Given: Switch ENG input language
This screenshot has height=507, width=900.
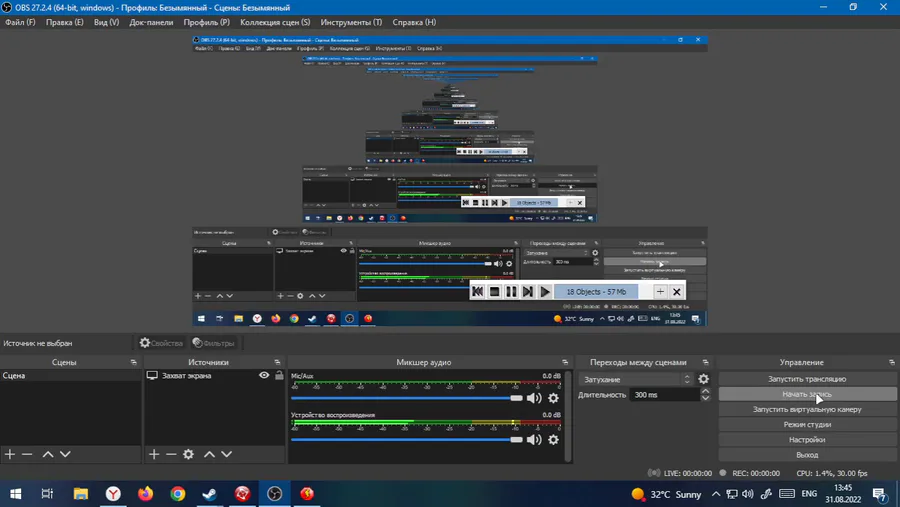Looking at the screenshot, I should [x=809, y=494].
